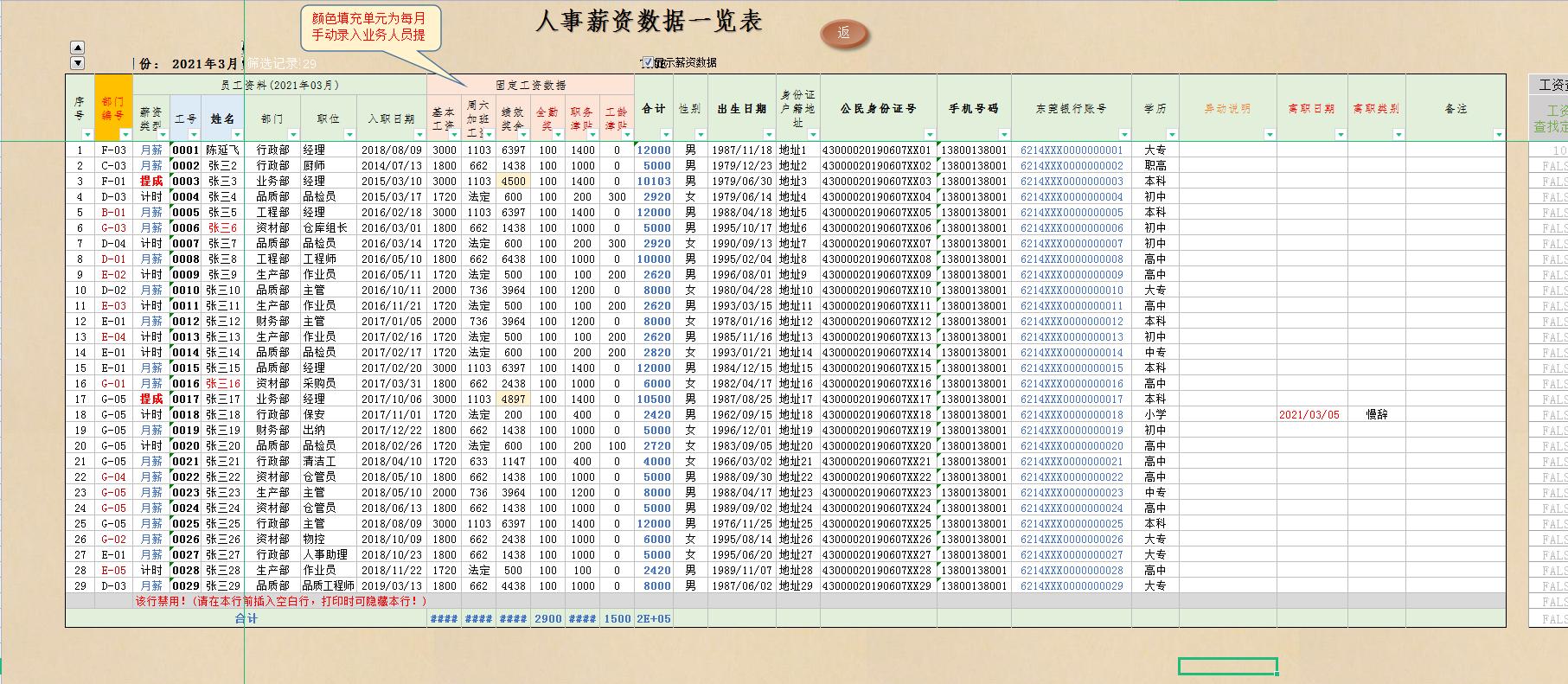Viewport: 1568px width, 684px height.
Task: Click the position cell 品质工程师
Action: coord(328,586)
